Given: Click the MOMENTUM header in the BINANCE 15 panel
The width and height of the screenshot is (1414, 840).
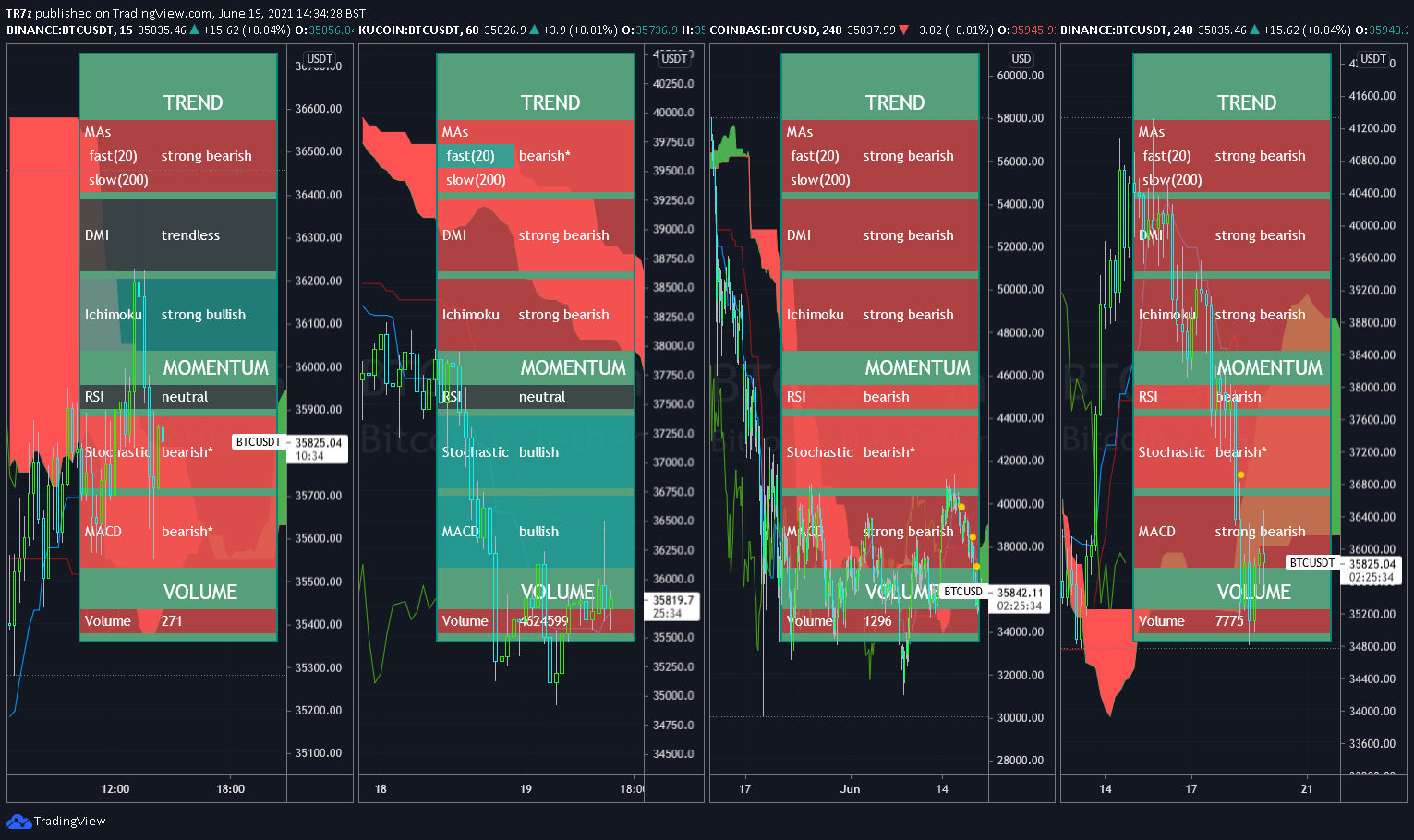Looking at the screenshot, I should [216, 367].
